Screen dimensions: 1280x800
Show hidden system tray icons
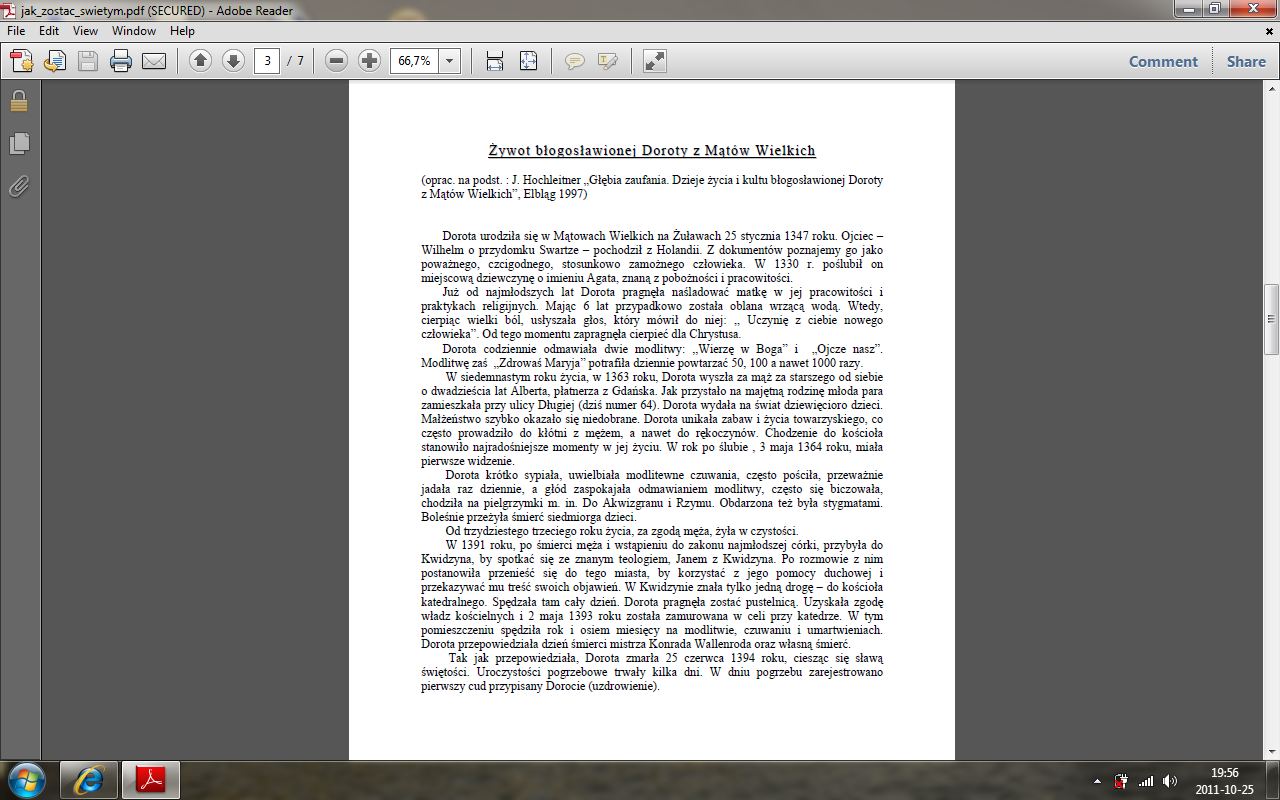pyautogui.click(x=1098, y=781)
